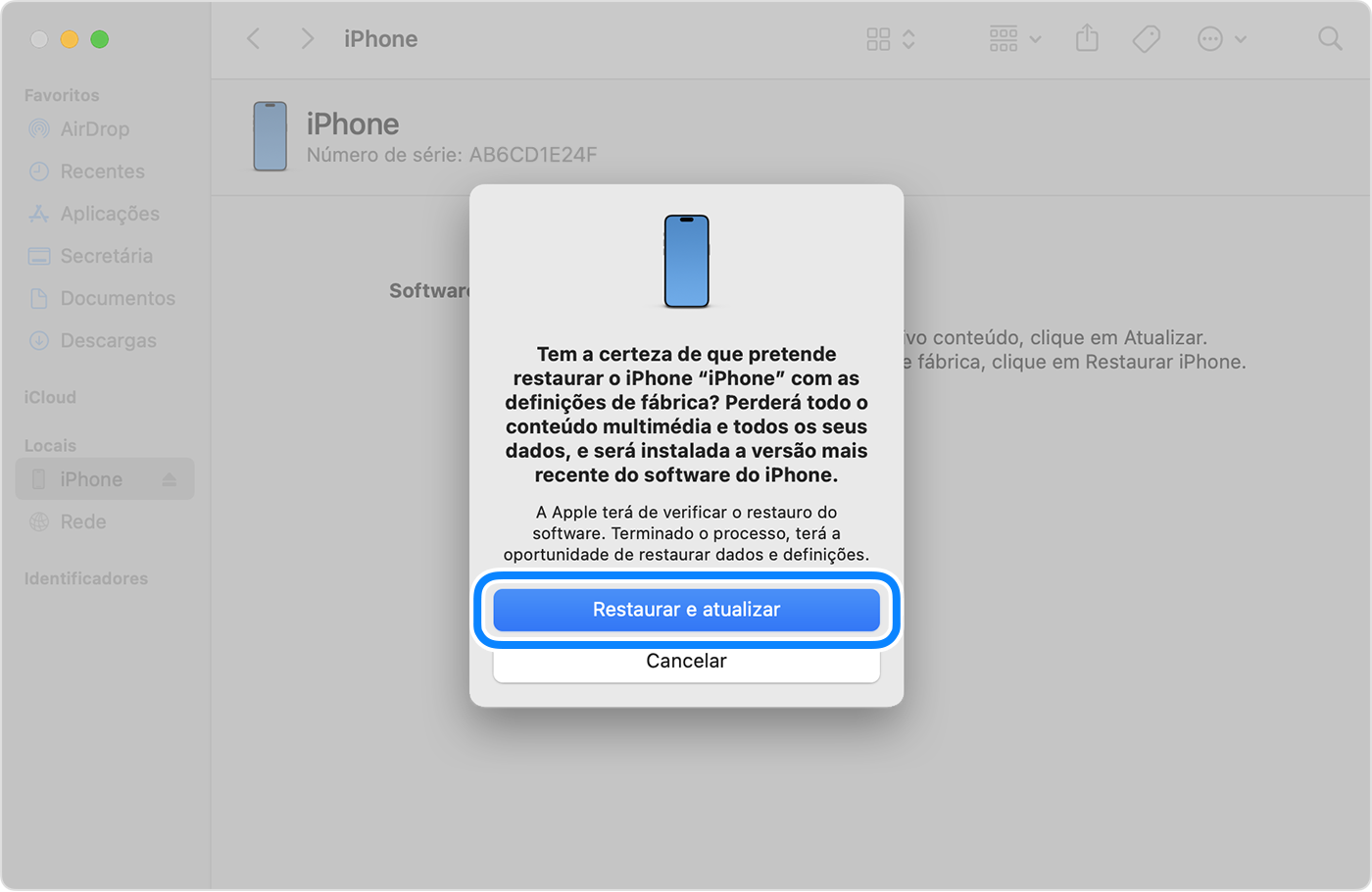Click the iPhone image in device header
The height and width of the screenshot is (892, 1372).
coord(270,136)
